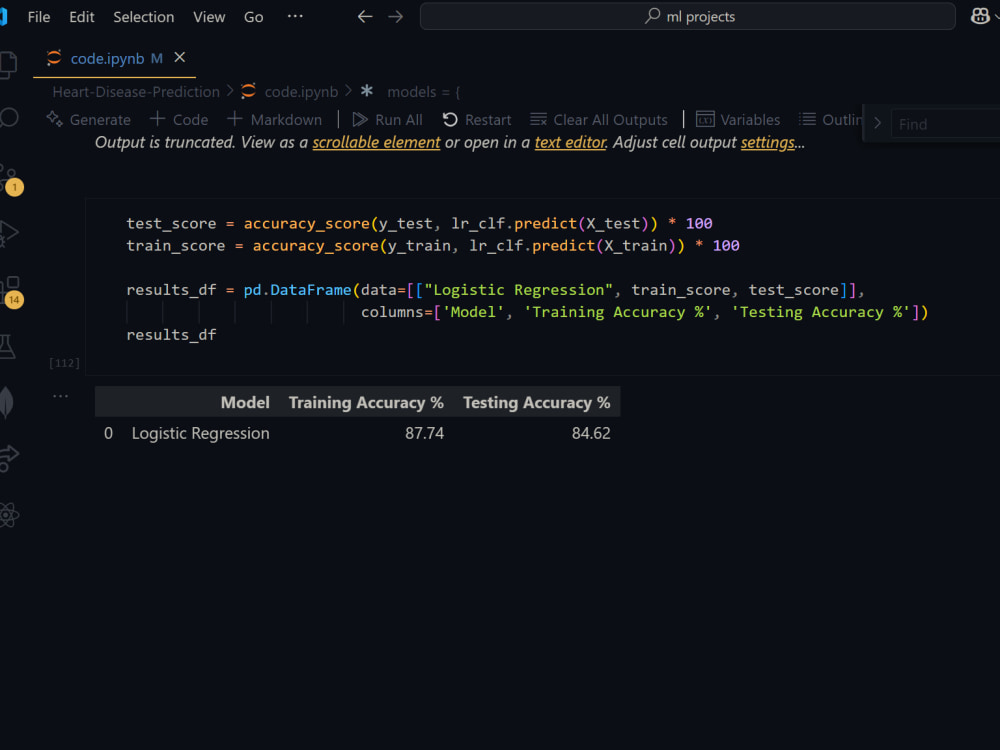Open the Search view in activity bar

point(8,118)
